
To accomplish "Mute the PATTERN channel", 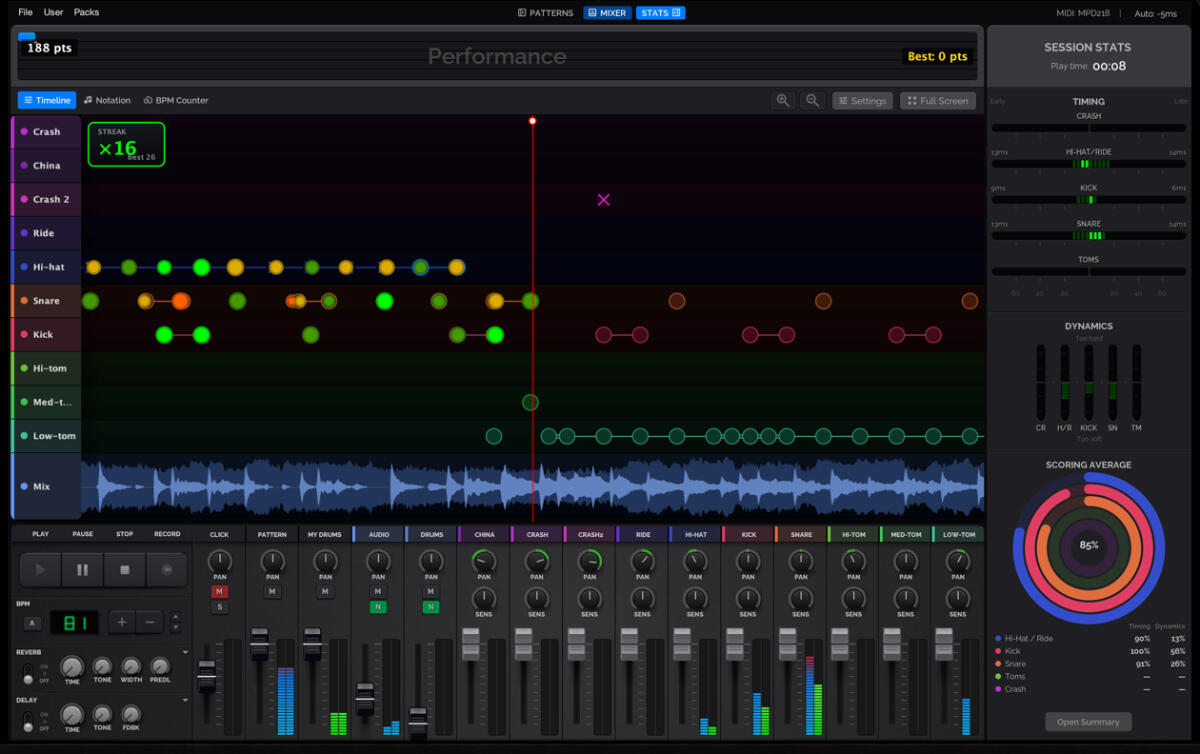I will pos(272,592).
